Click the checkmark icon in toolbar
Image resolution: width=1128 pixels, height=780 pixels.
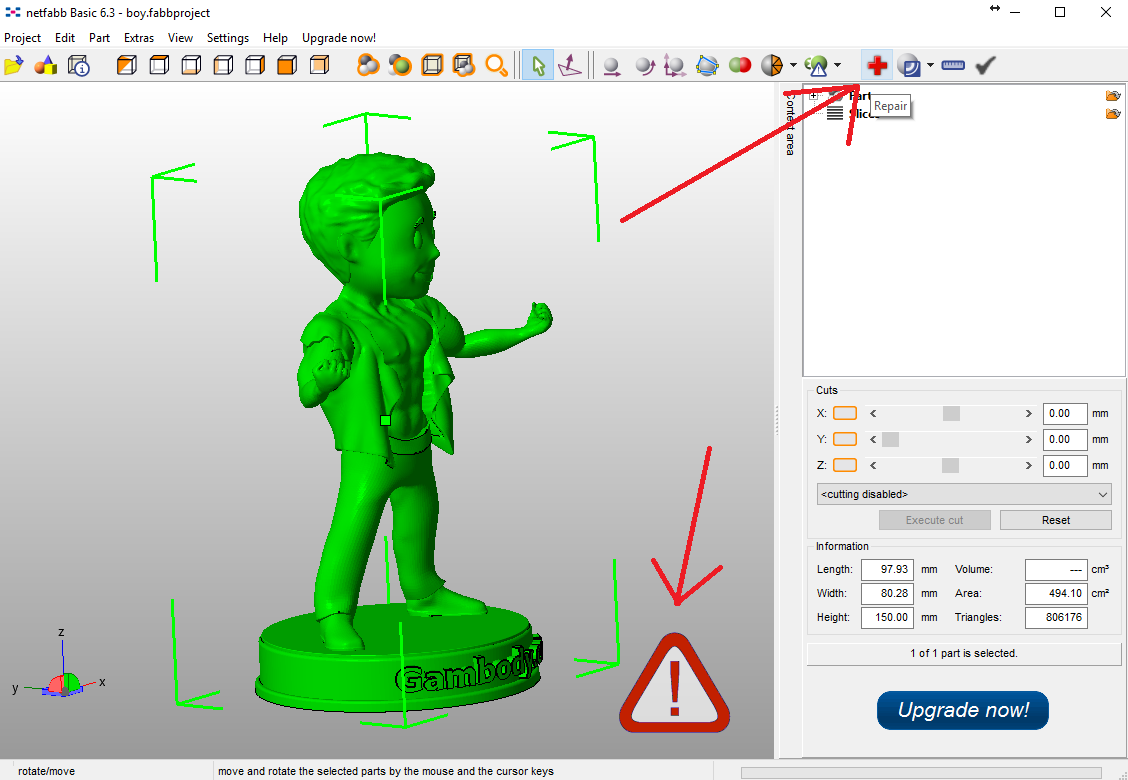point(986,66)
